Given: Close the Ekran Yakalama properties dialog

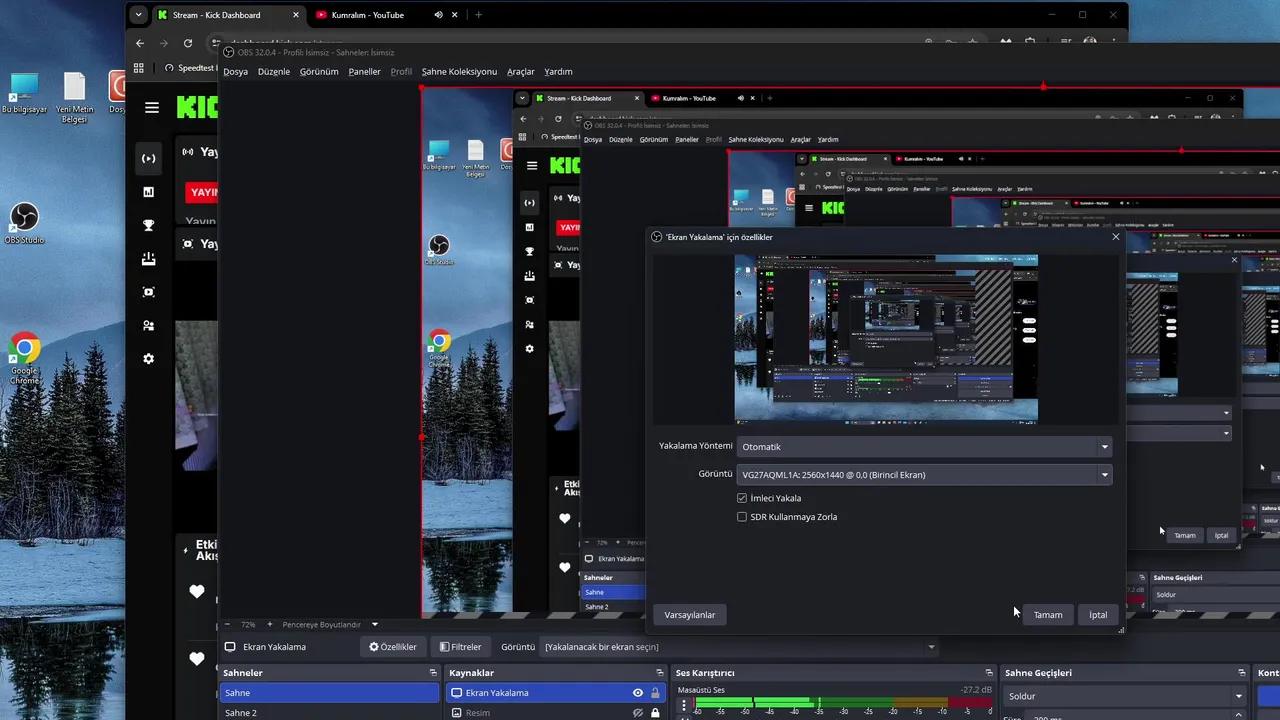Looking at the screenshot, I should point(1116,237).
